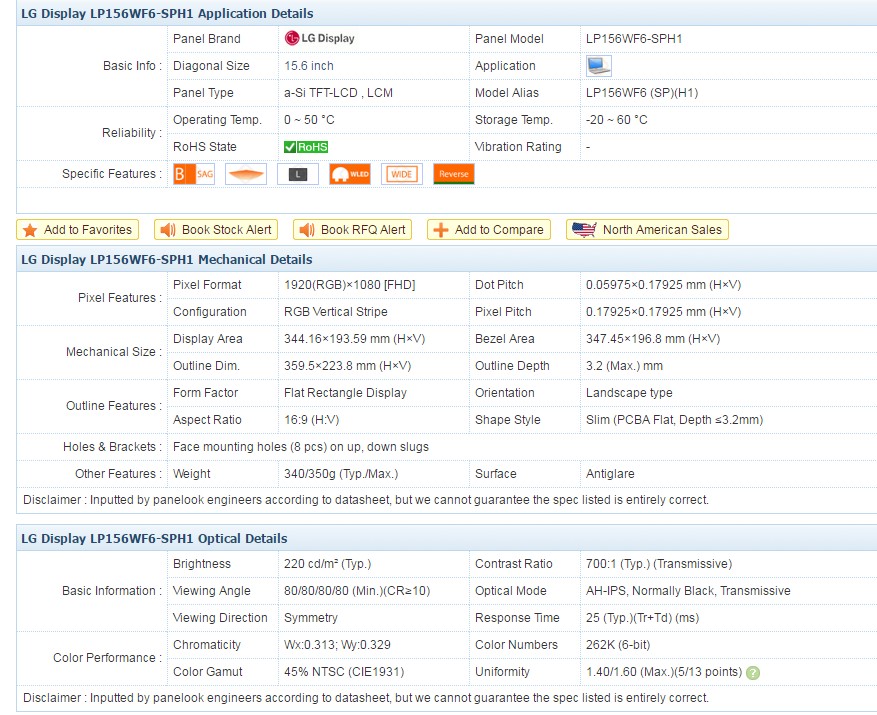
Task: Click the brightness value 220 cd/m² (Typ.)
Action: point(328,564)
